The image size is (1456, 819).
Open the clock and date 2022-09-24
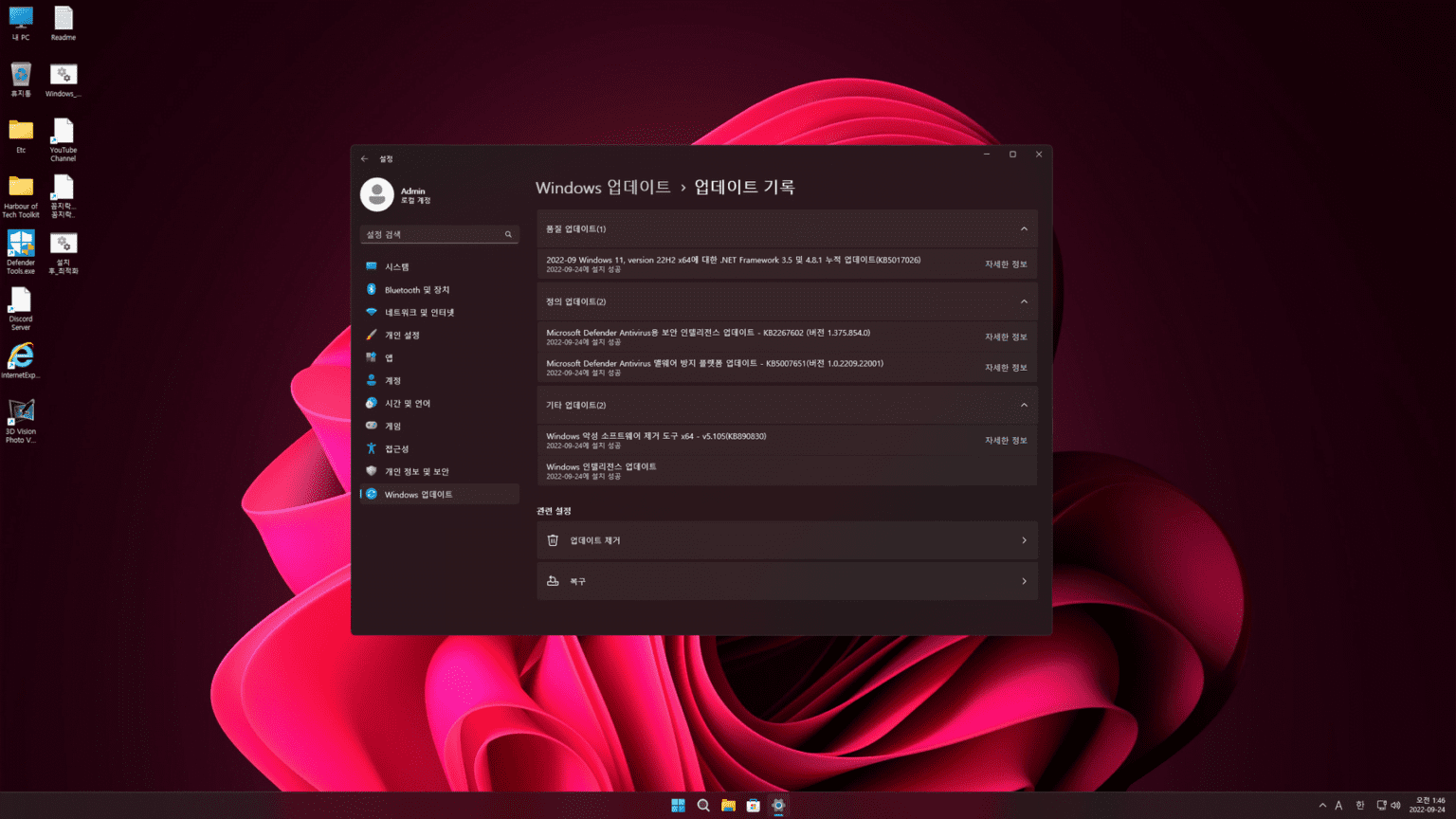tap(1428, 805)
